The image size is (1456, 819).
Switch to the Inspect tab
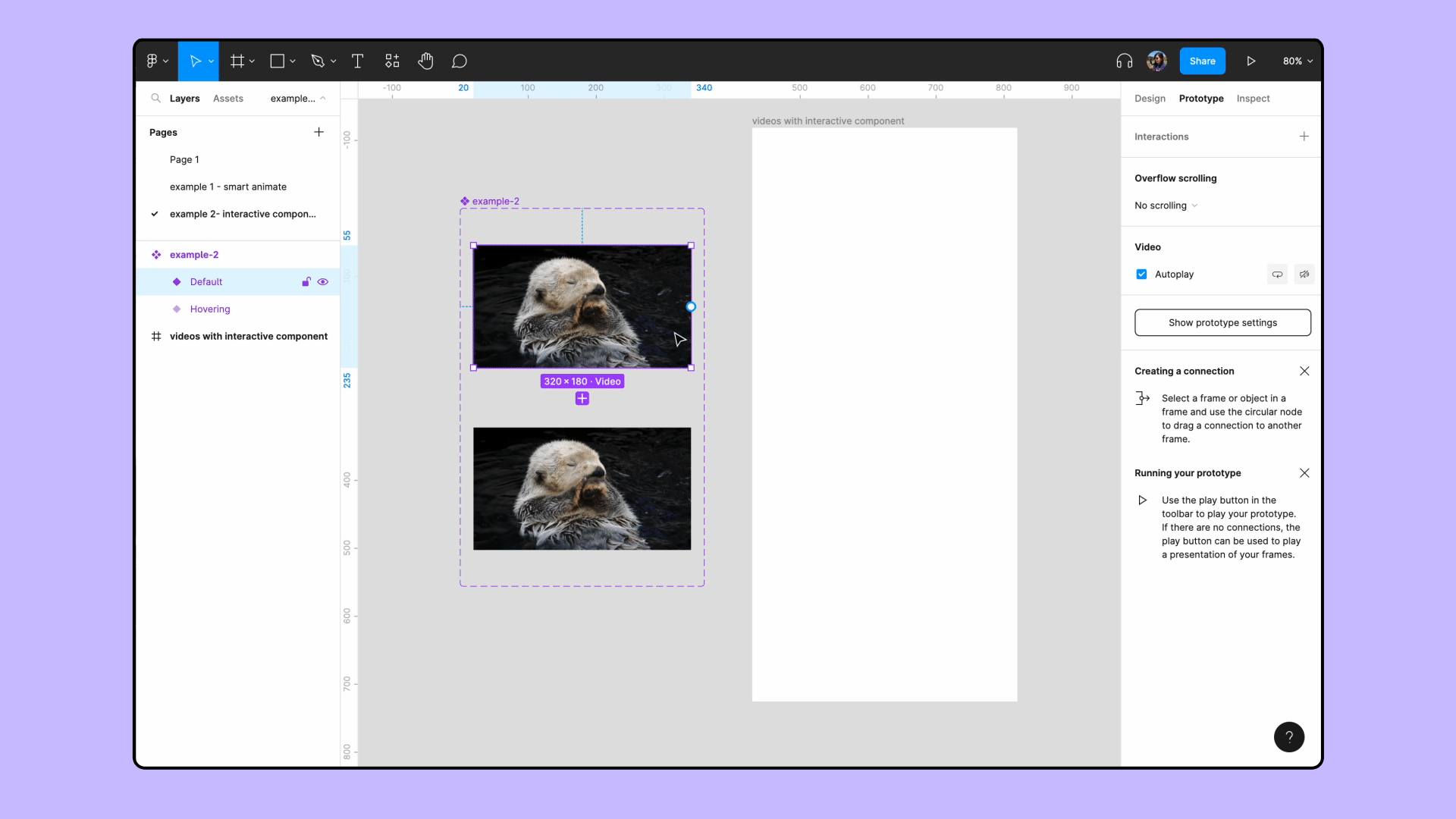pos(1253,98)
